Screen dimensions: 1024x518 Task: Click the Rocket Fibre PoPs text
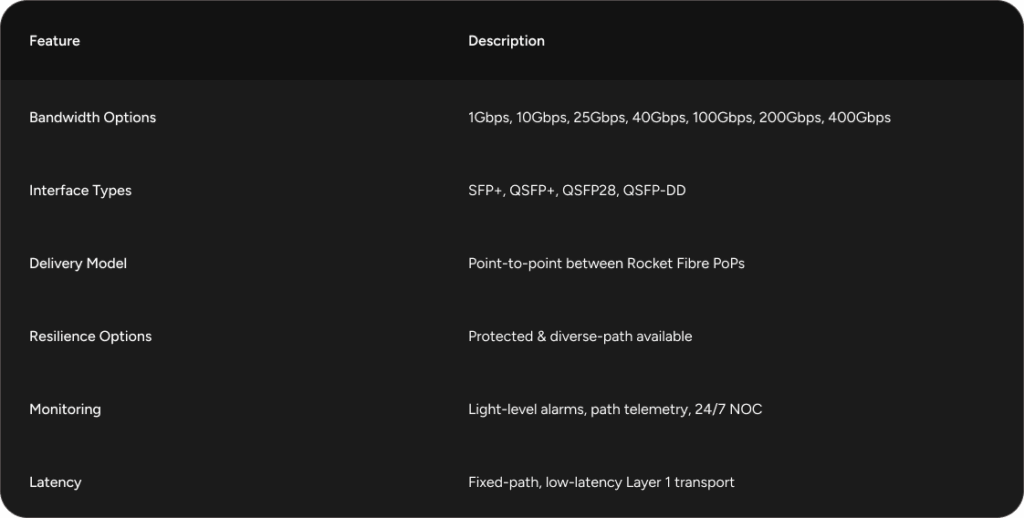pos(685,263)
